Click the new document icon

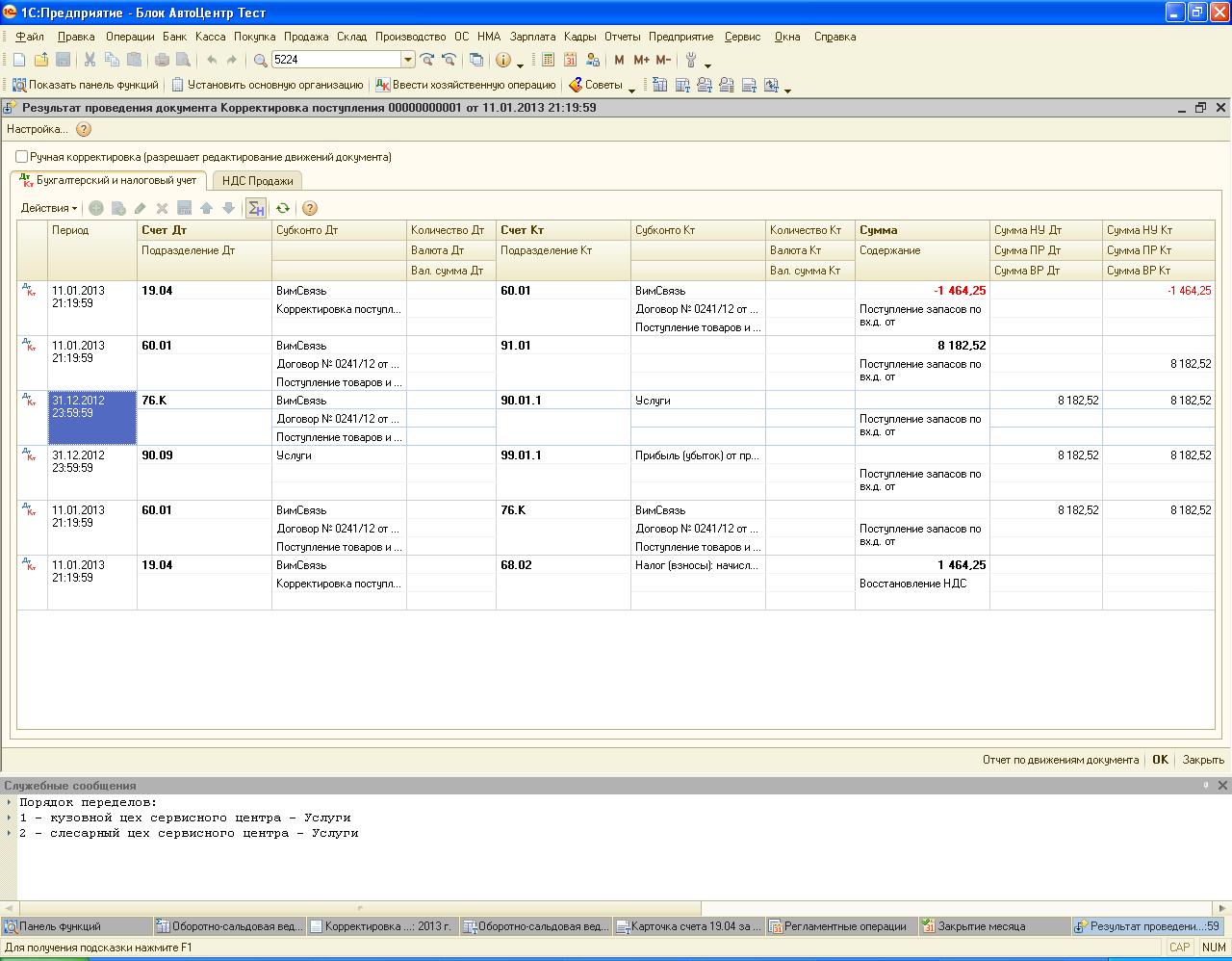click(19, 60)
